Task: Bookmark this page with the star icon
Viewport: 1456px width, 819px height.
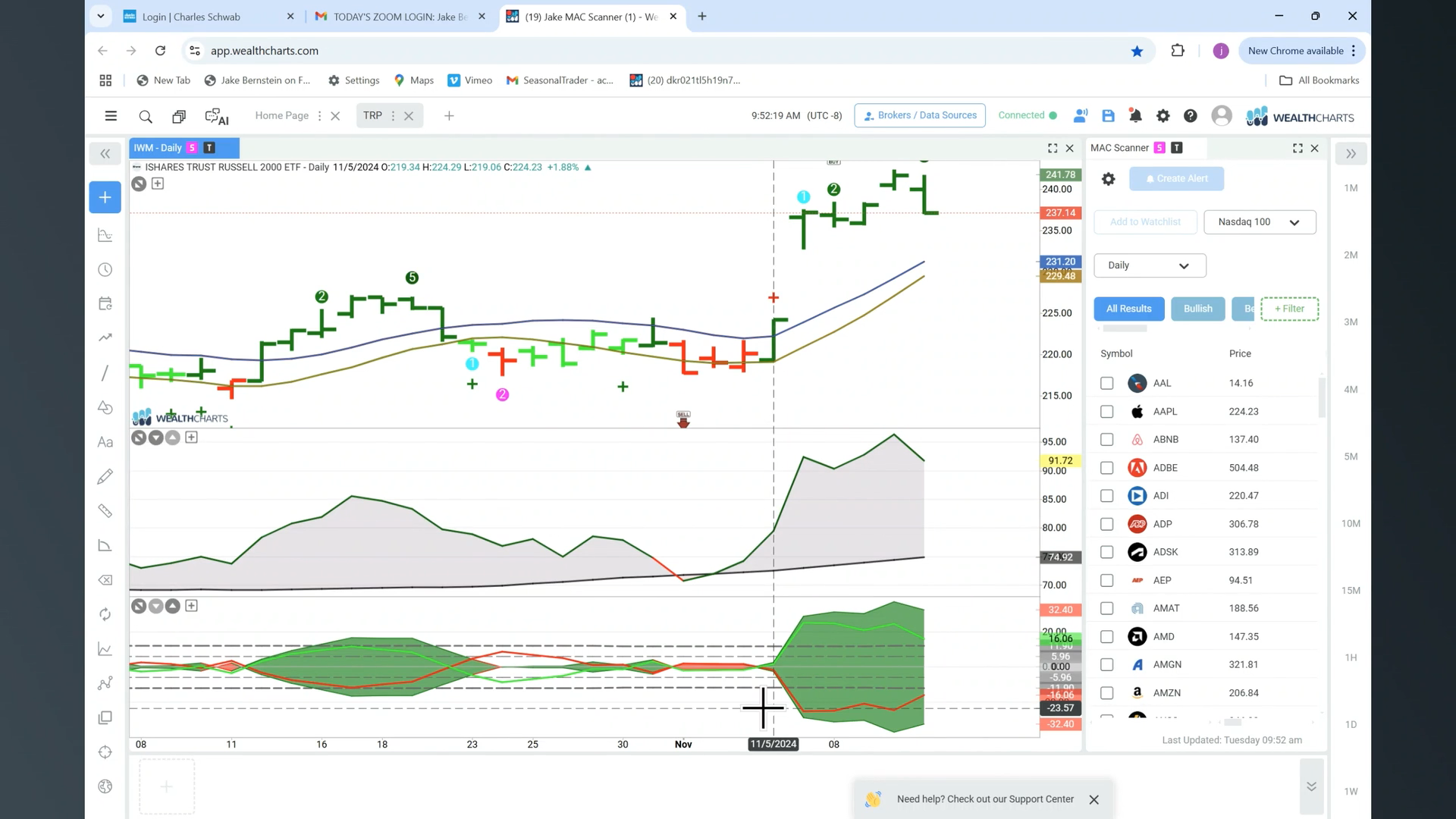Action: click(1137, 51)
